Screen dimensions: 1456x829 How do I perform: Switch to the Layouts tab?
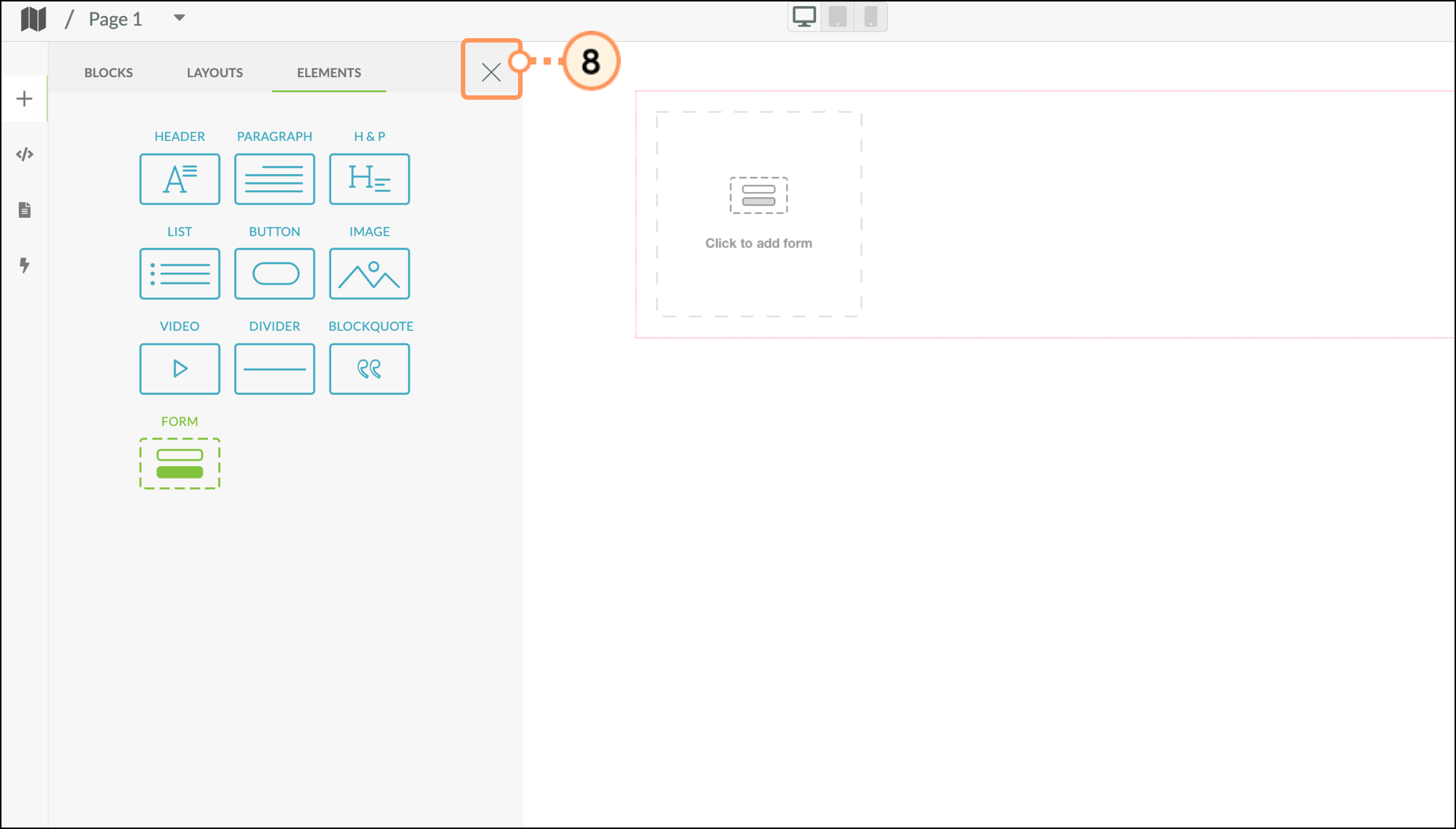[x=214, y=73]
